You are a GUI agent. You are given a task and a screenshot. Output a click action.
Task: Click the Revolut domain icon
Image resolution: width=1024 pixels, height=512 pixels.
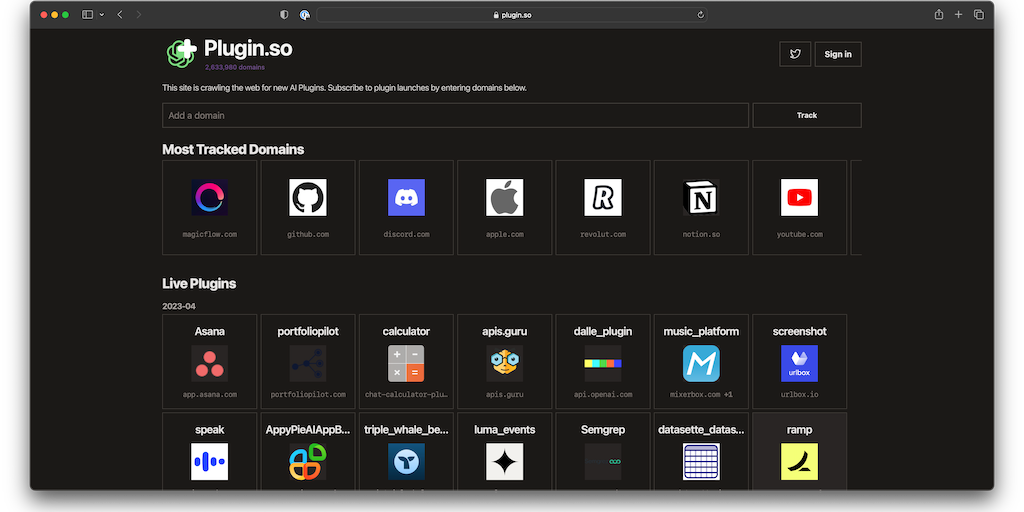(x=603, y=198)
